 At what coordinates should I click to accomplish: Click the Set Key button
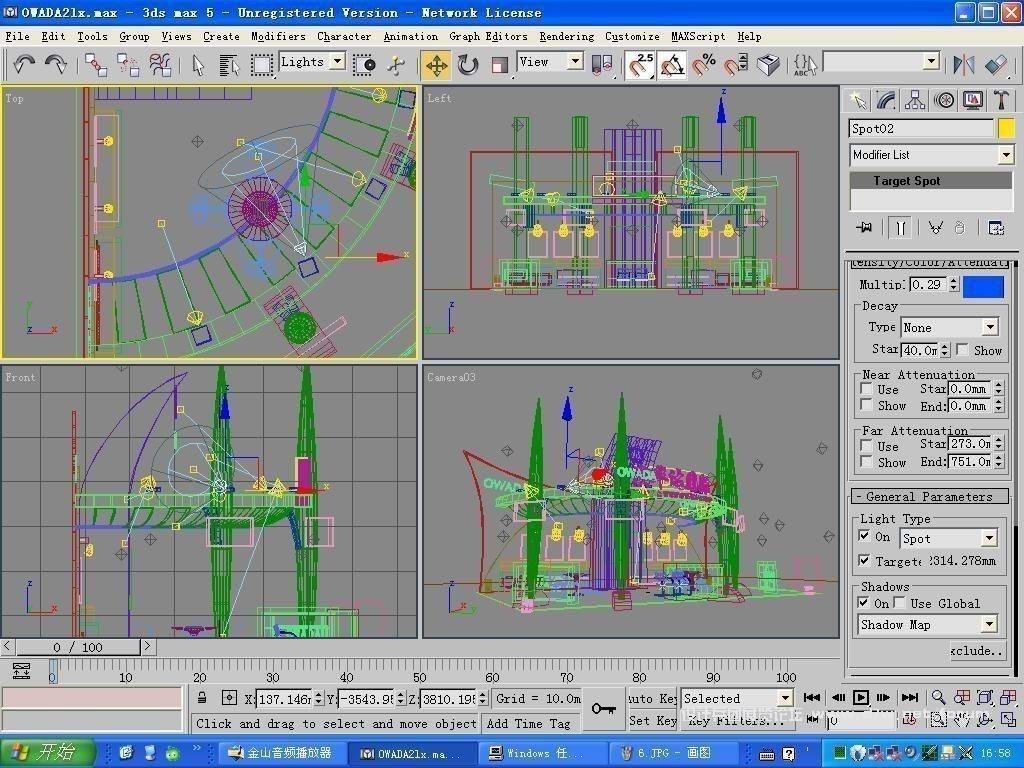[x=652, y=720]
